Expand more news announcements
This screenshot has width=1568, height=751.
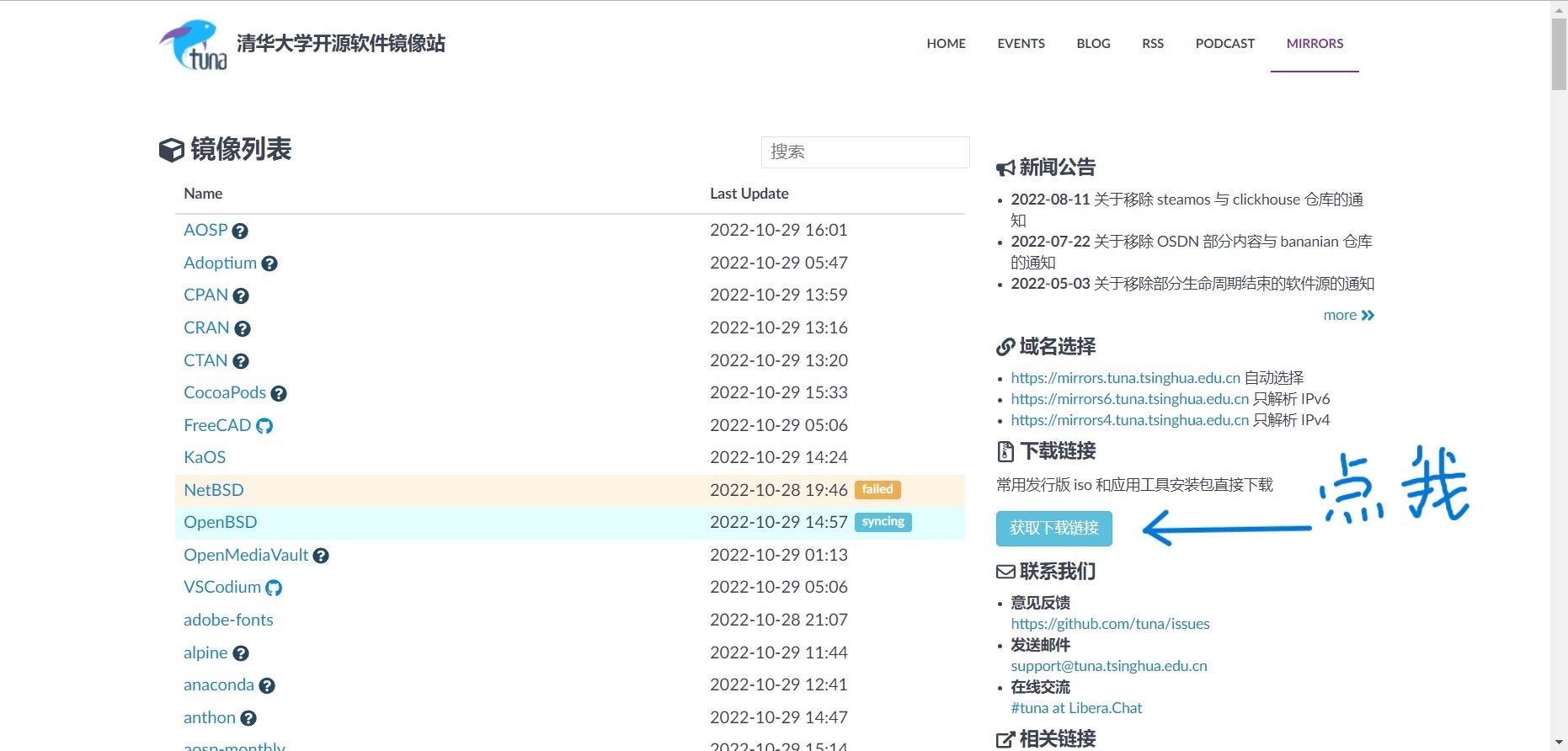1347,315
